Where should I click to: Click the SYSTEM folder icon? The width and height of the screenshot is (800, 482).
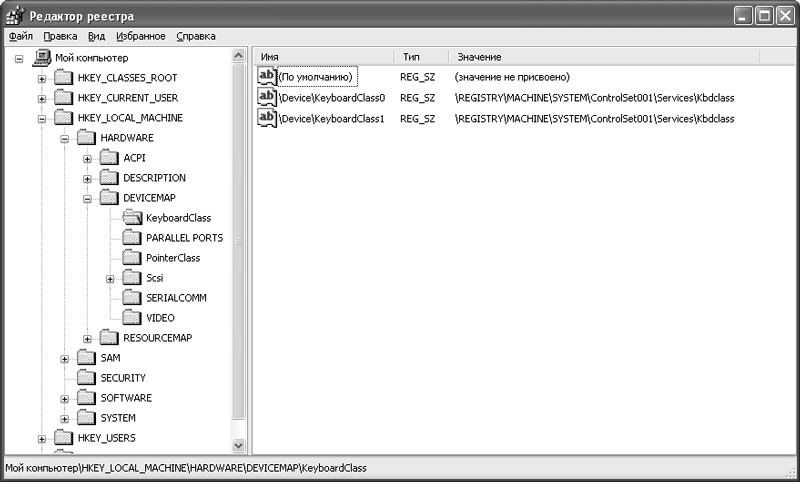86,417
